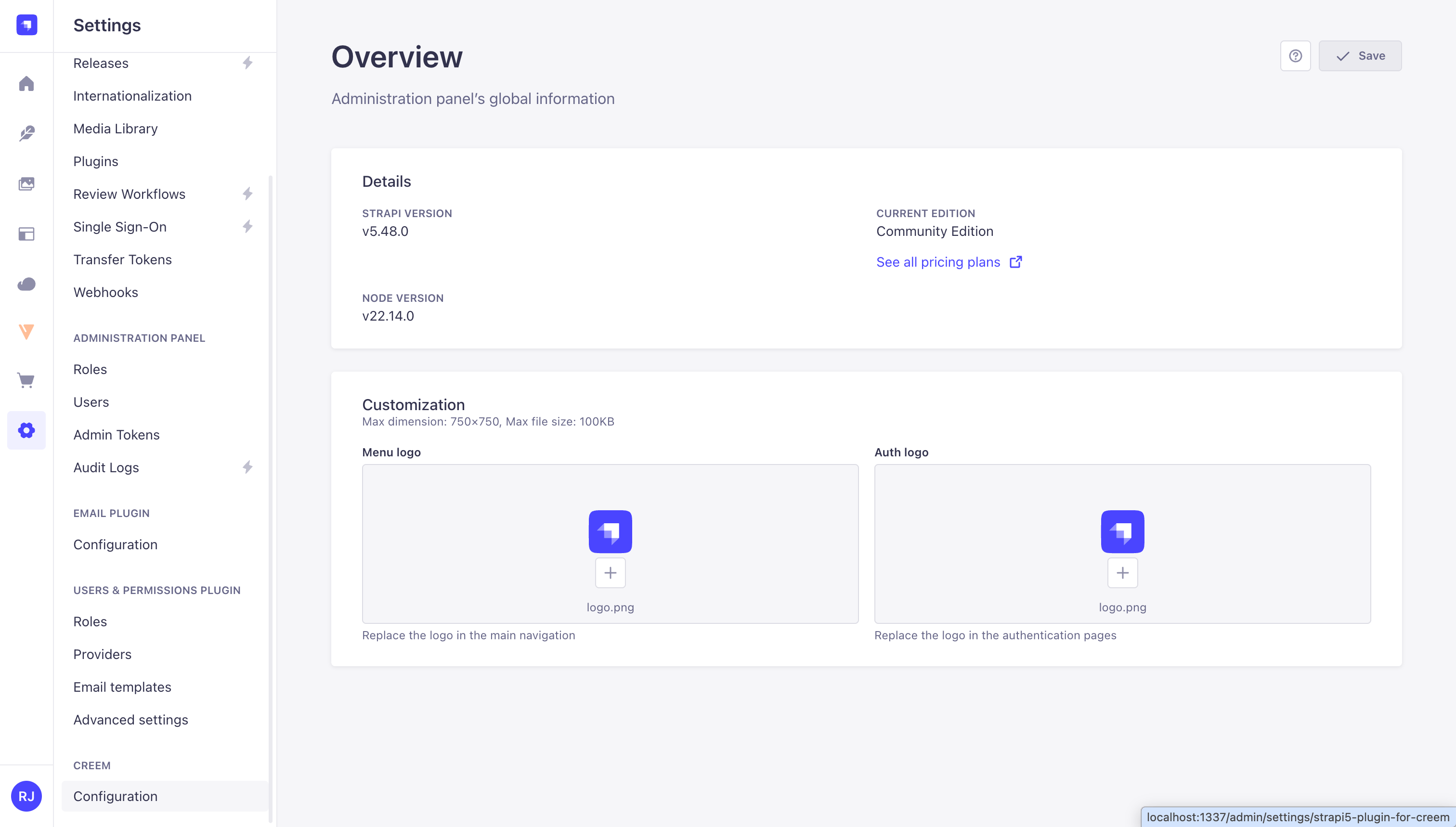1456x827 pixels.
Task: Open Users under Administration Panel
Action: [91, 401]
